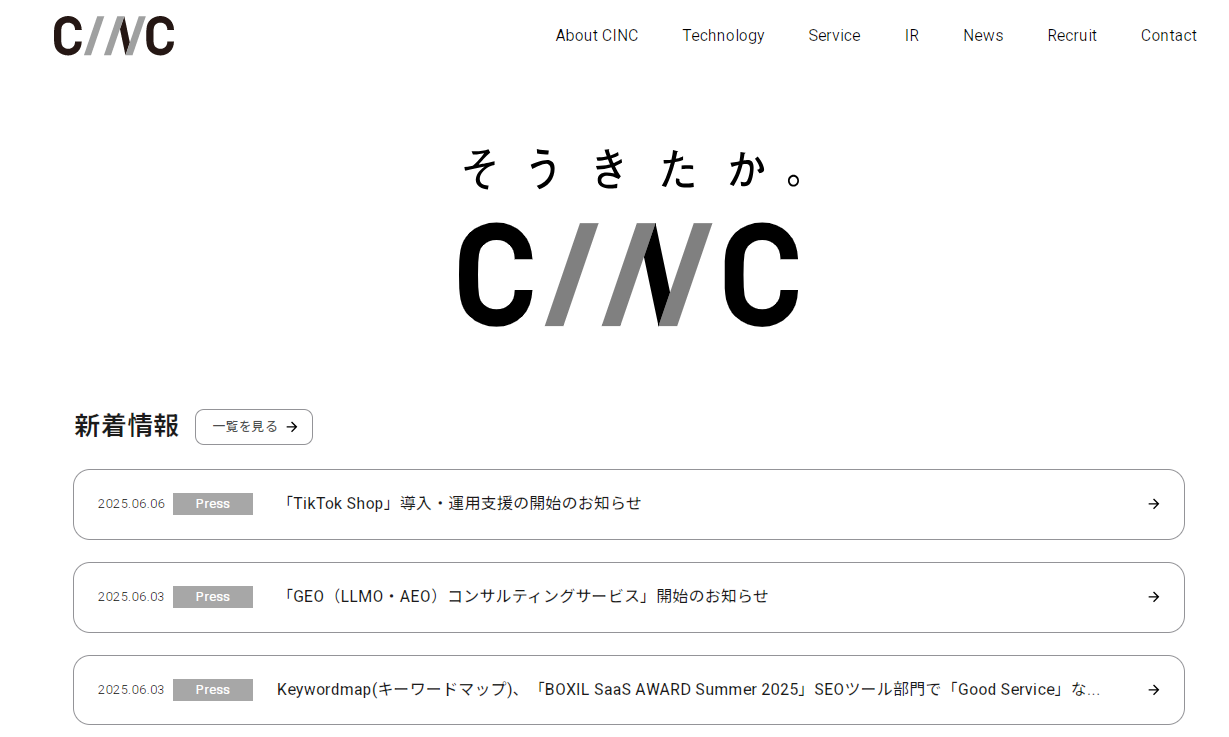Click the arrow inside the 一覧を見る button
The width and height of the screenshot is (1229, 737).
point(292,427)
